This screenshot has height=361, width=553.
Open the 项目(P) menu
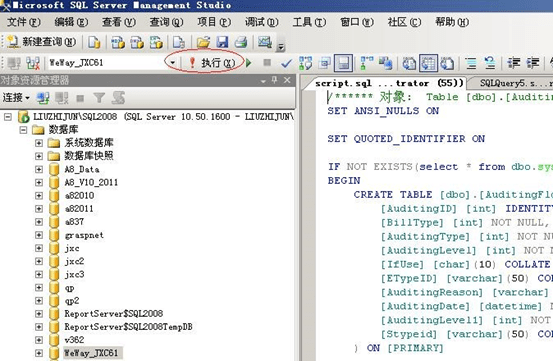click(x=214, y=22)
